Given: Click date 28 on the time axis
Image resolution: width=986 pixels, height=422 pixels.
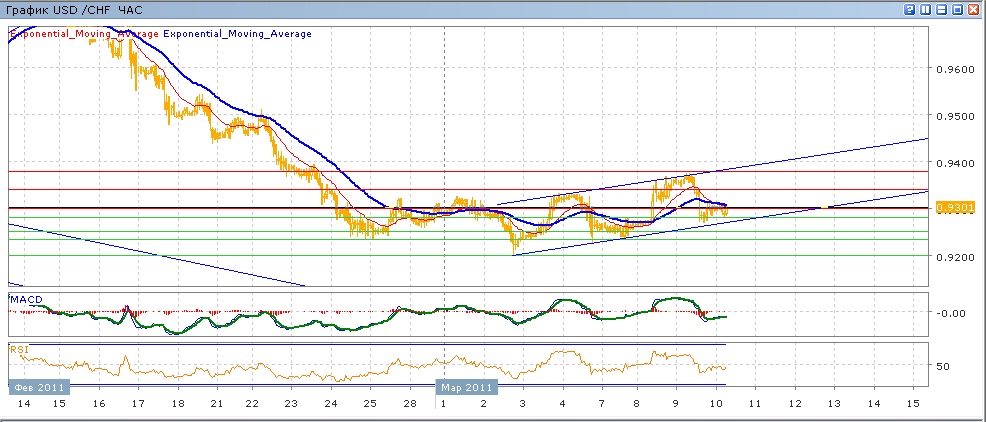Looking at the screenshot, I should [x=409, y=402].
